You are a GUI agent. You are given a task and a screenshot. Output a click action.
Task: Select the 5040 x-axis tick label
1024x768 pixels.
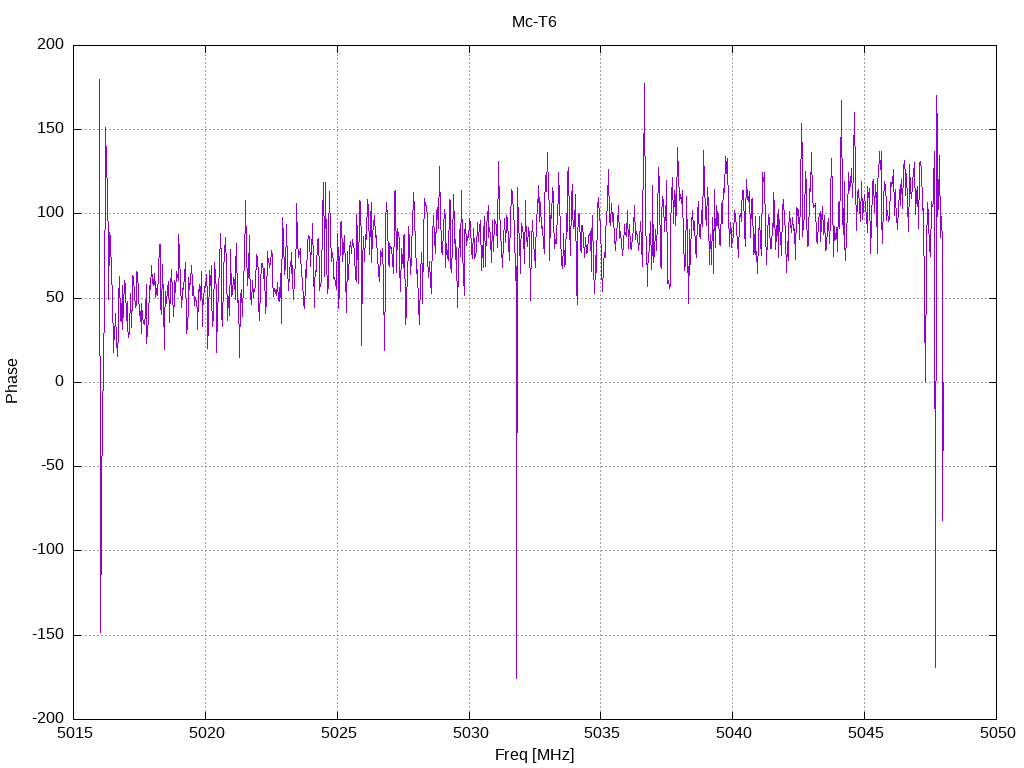[x=732, y=733]
